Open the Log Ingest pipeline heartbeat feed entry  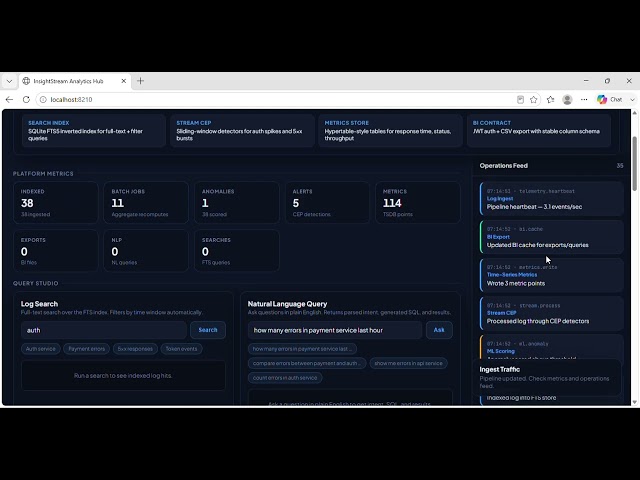click(552, 199)
